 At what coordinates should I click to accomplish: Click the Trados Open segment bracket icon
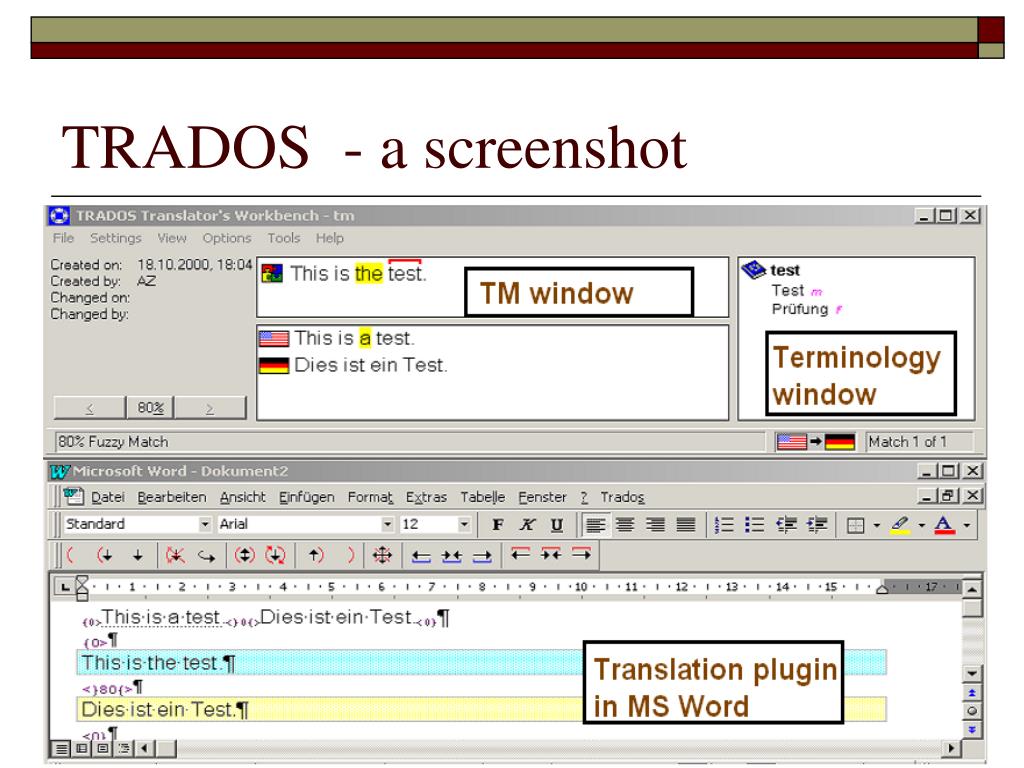pyautogui.click(x=71, y=556)
